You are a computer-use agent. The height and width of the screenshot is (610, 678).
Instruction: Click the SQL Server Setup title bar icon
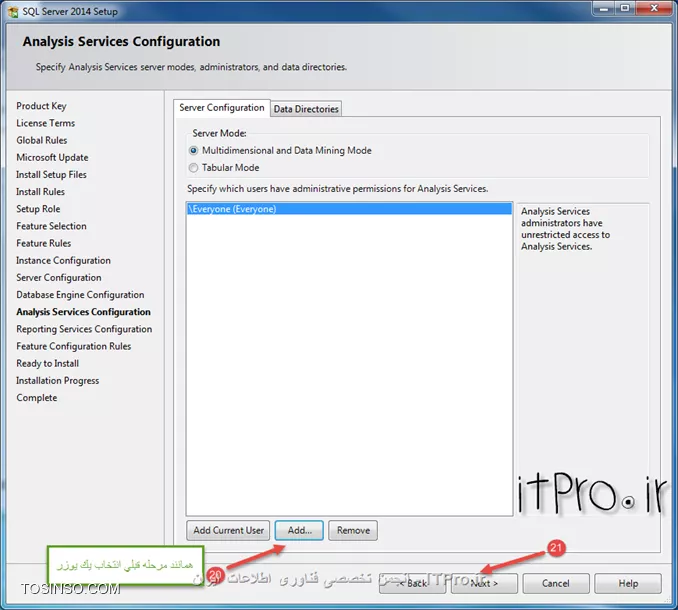(13, 12)
